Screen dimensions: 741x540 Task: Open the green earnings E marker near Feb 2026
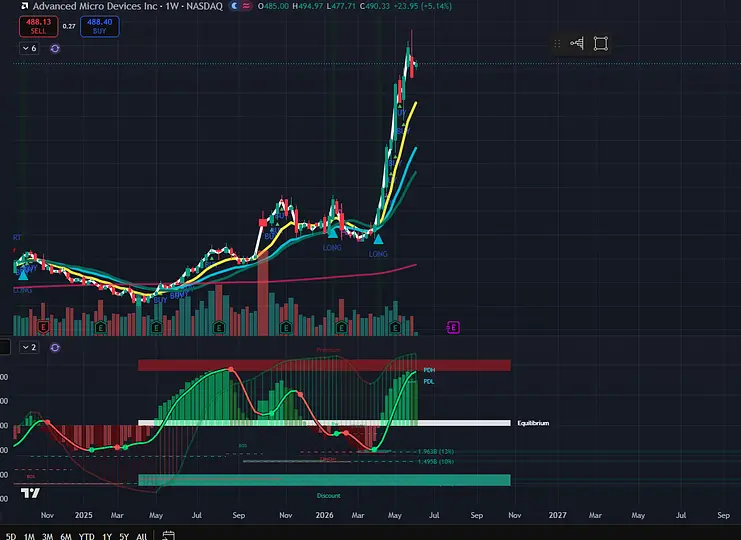pos(341,326)
